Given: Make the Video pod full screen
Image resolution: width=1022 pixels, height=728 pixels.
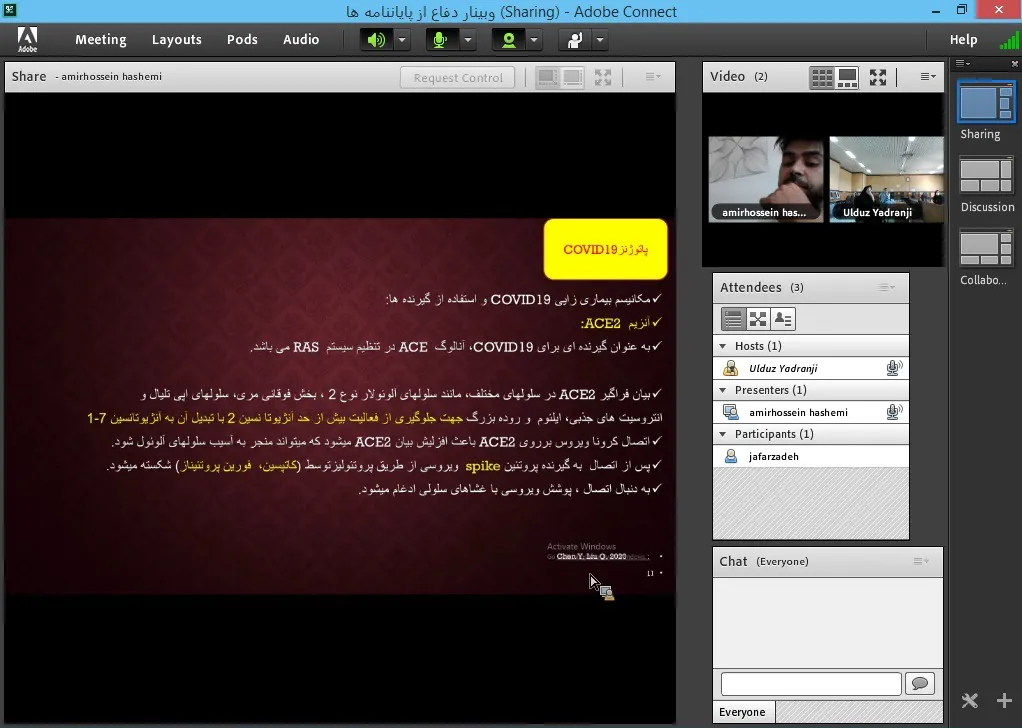Looking at the screenshot, I should 878,77.
